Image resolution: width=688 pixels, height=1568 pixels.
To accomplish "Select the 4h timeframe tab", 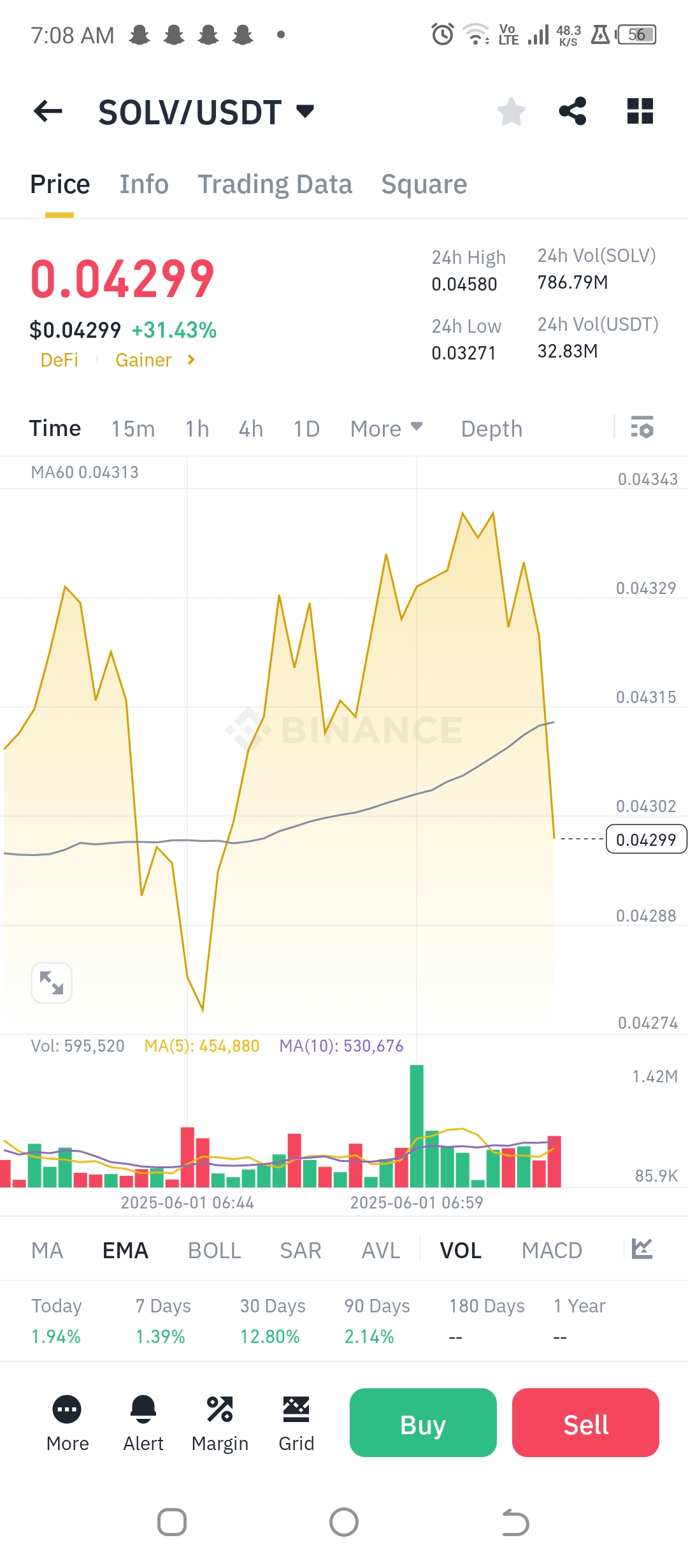I will click(251, 429).
